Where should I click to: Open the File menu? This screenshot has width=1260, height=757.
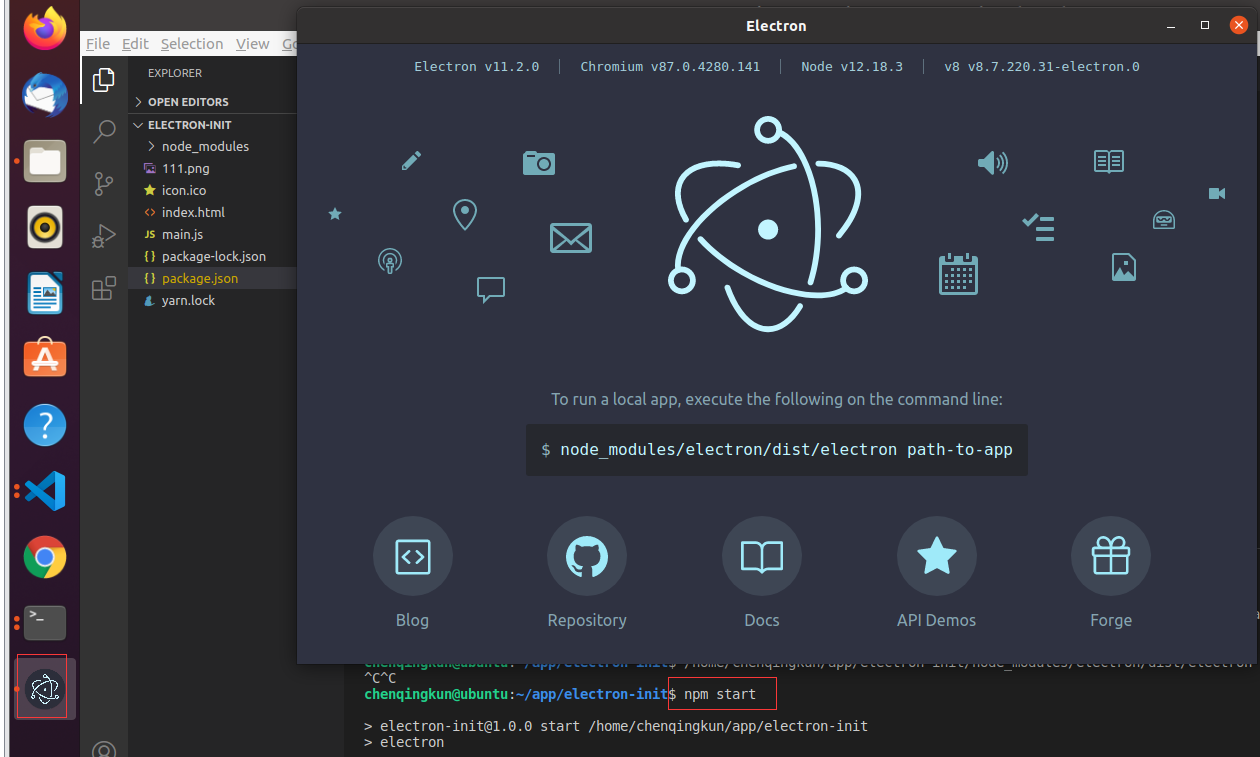[x=97, y=43]
